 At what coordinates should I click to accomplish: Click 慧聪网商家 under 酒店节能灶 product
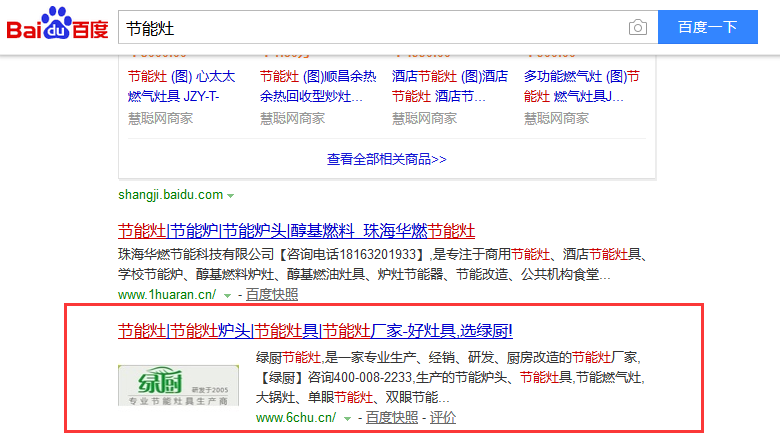point(424,118)
